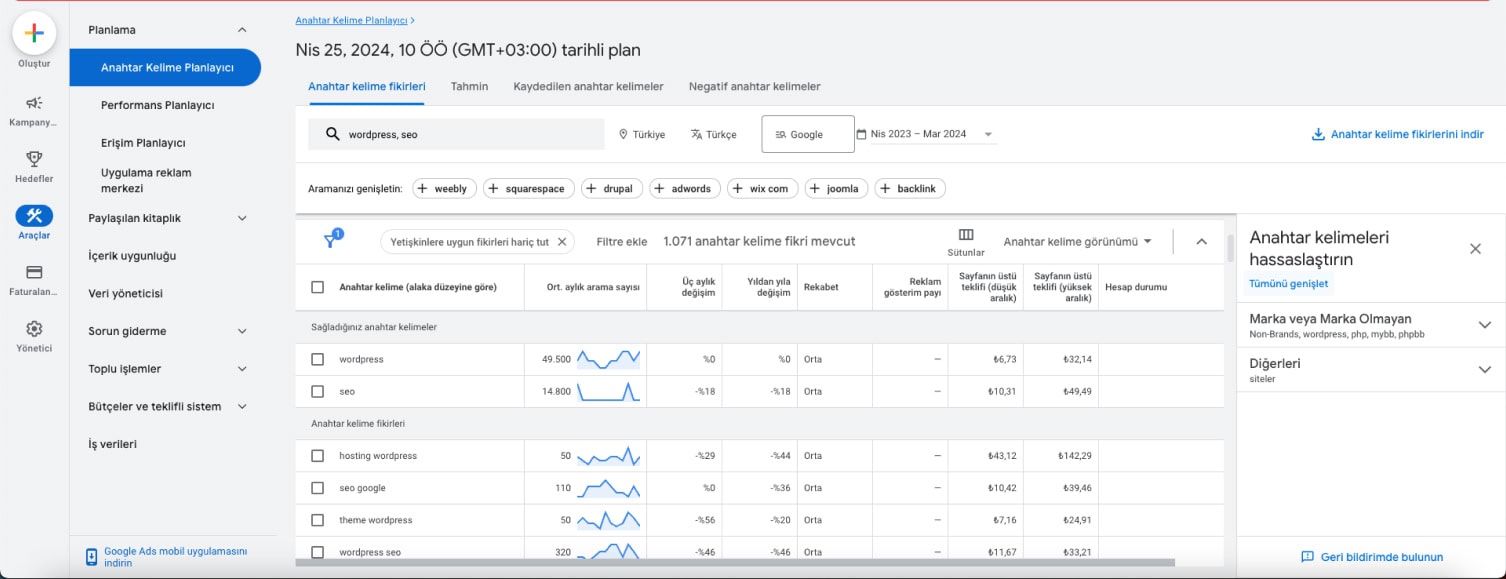
Task: Open İçerik uygunluğu
Action: (x=132, y=256)
